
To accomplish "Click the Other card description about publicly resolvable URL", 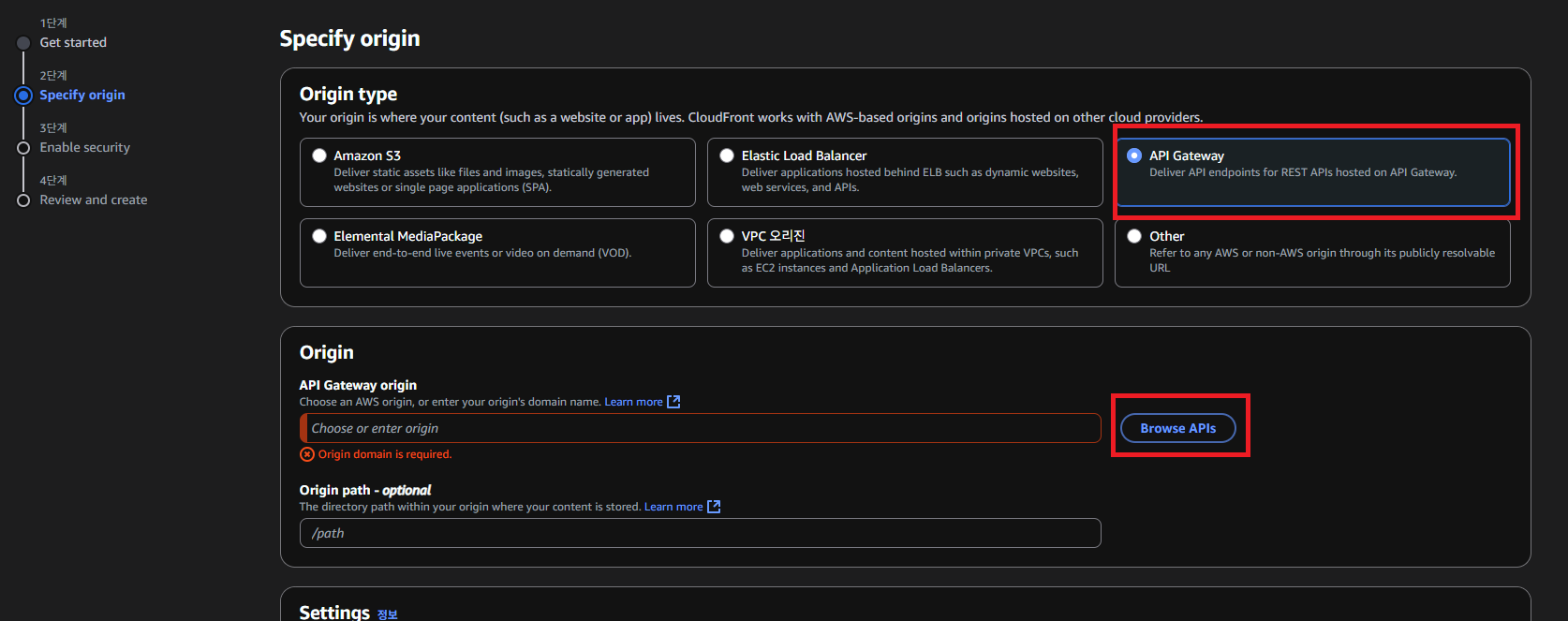I will (x=1323, y=260).
